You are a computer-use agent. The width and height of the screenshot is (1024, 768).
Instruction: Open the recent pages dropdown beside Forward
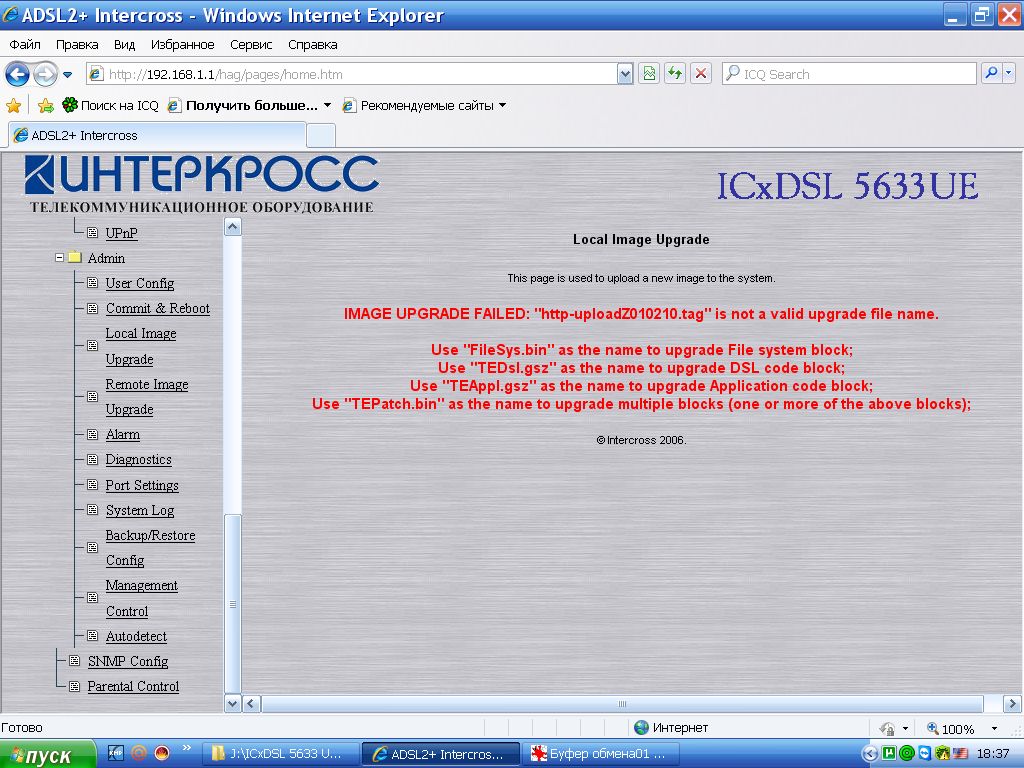[67, 74]
